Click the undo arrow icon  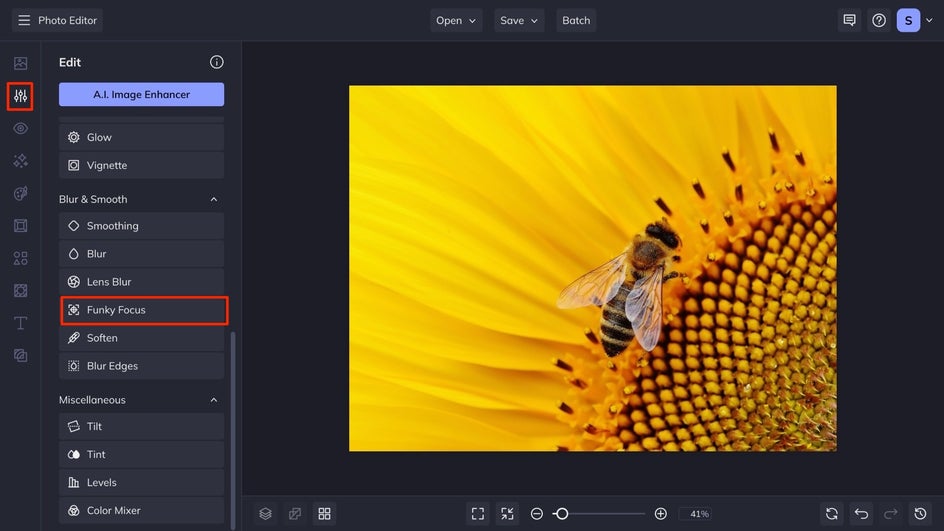pos(861,513)
